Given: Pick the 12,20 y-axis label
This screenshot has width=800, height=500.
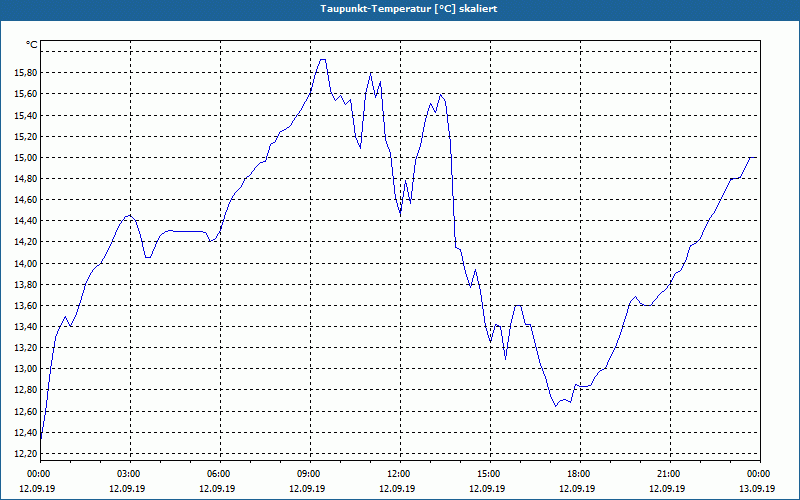Looking at the screenshot, I should pyautogui.click(x=26, y=454).
